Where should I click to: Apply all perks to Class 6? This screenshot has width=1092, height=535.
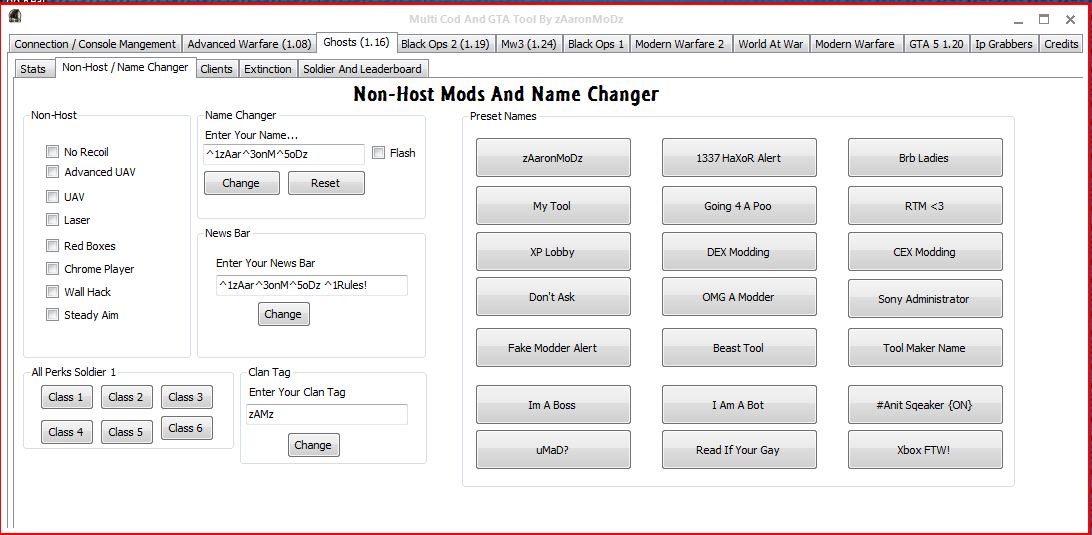[x=187, y=428]
